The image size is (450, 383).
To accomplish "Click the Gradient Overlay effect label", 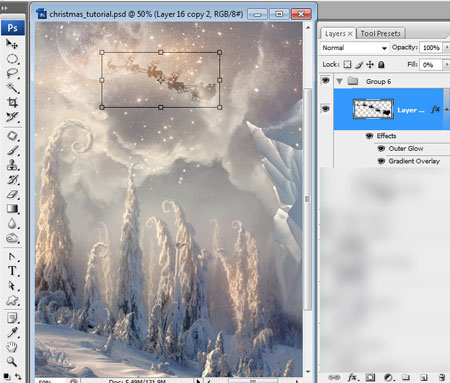I will click(x=414, y=161).
